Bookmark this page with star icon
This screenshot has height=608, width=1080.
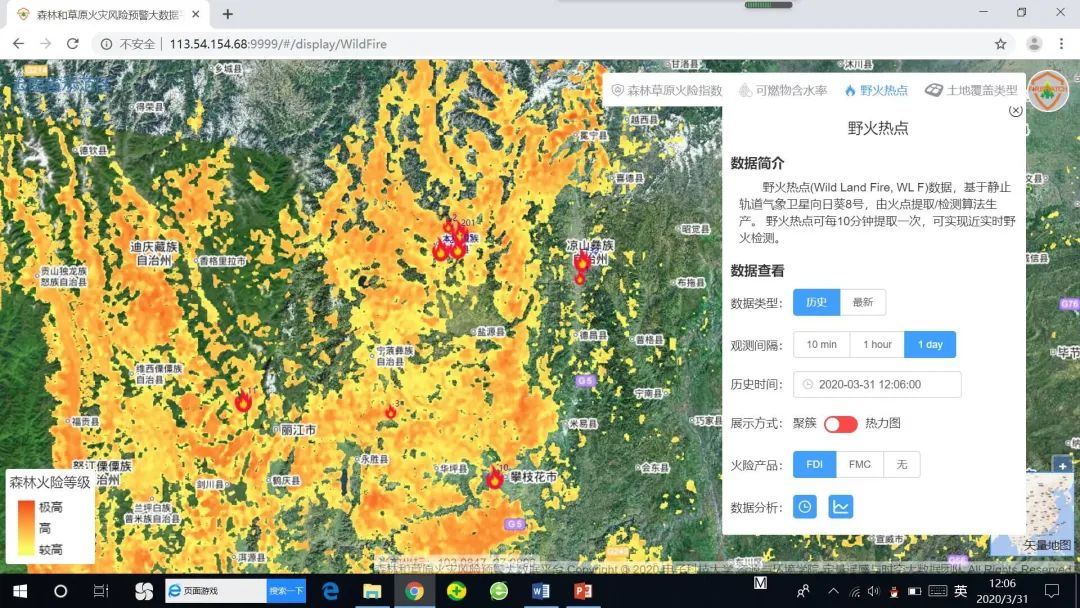(x=1000, y=44)
